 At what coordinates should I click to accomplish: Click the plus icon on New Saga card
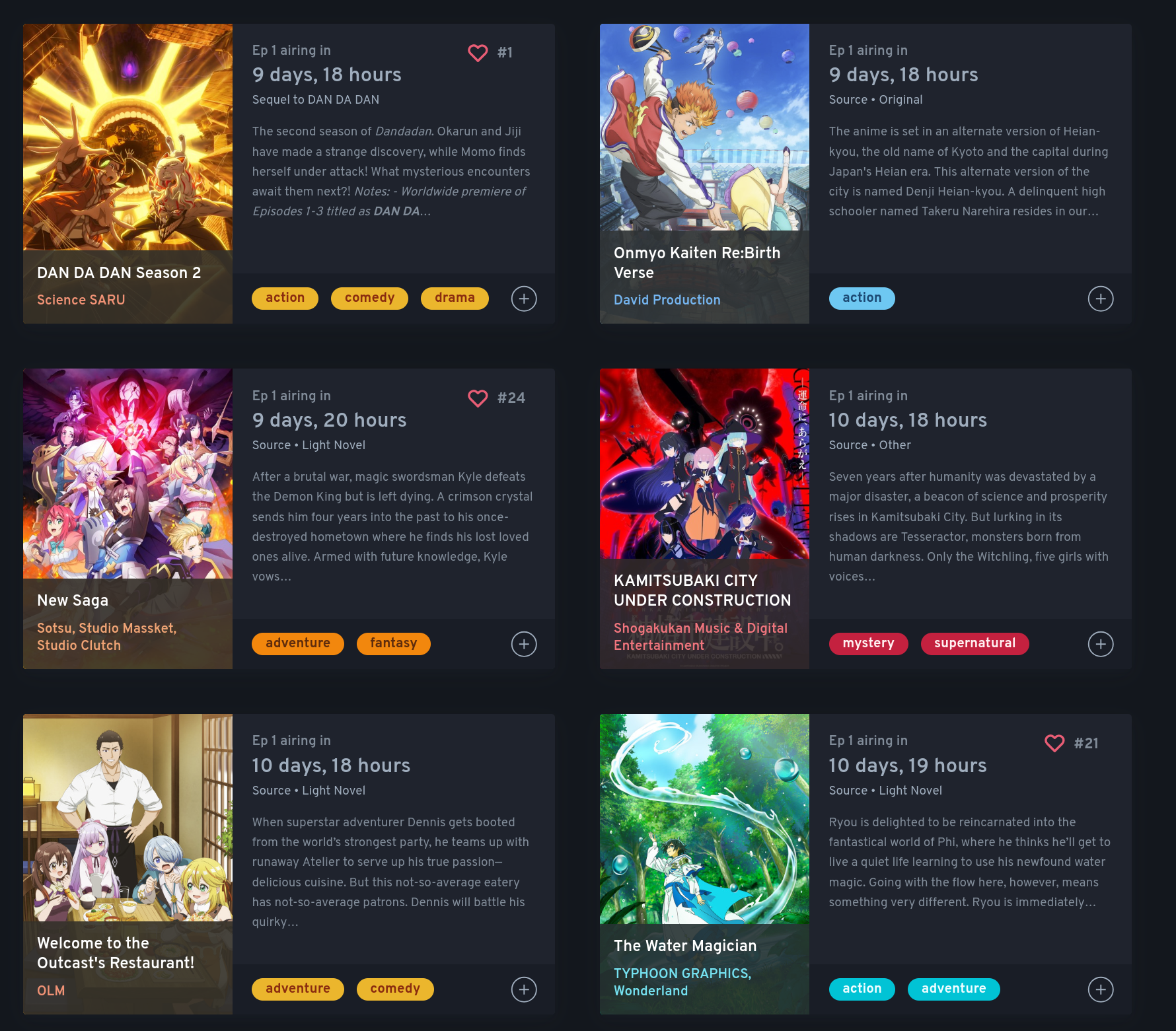[x=524, y=644]
